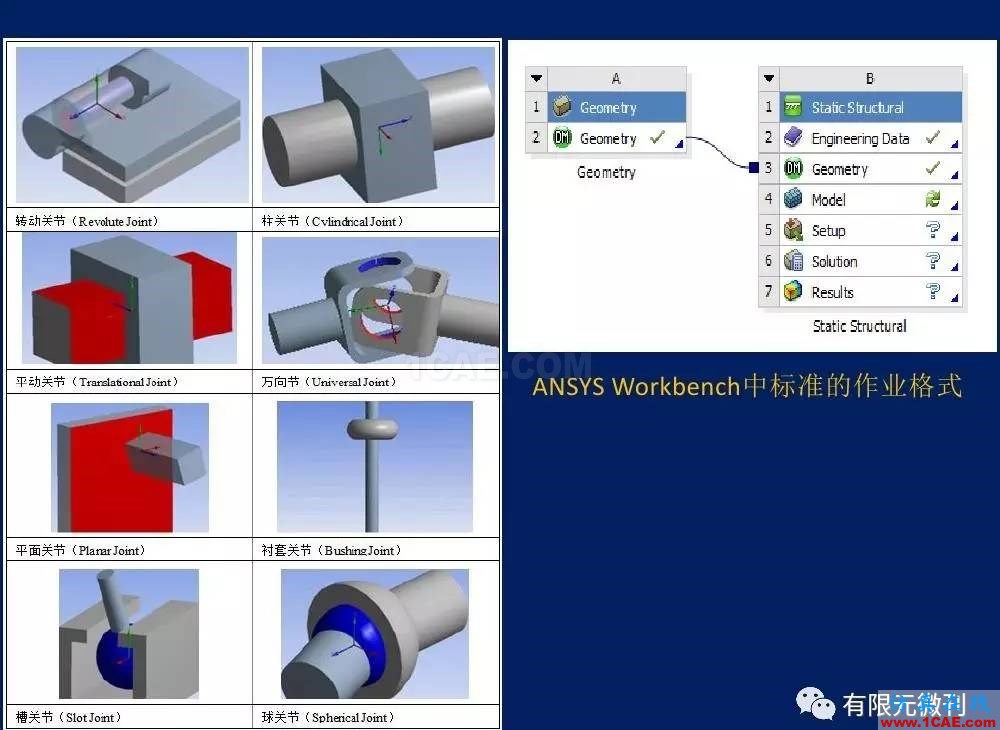Click the Results cell cube icon

793,292
